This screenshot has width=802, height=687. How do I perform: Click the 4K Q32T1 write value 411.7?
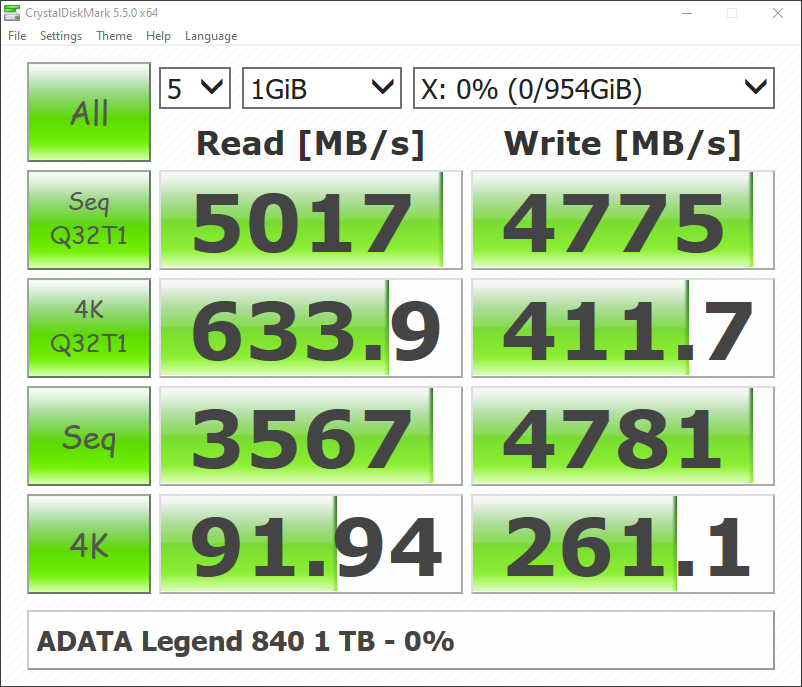623,328
